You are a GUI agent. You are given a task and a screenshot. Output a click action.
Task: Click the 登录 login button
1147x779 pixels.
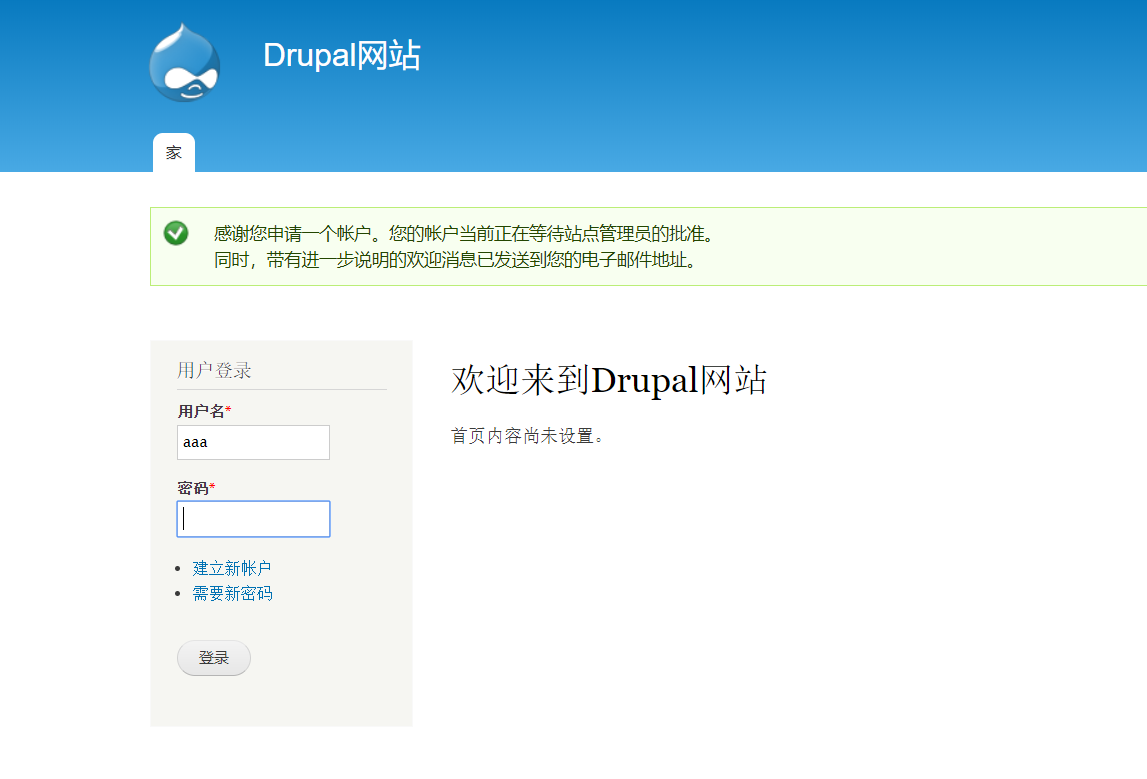click(214, 658)
